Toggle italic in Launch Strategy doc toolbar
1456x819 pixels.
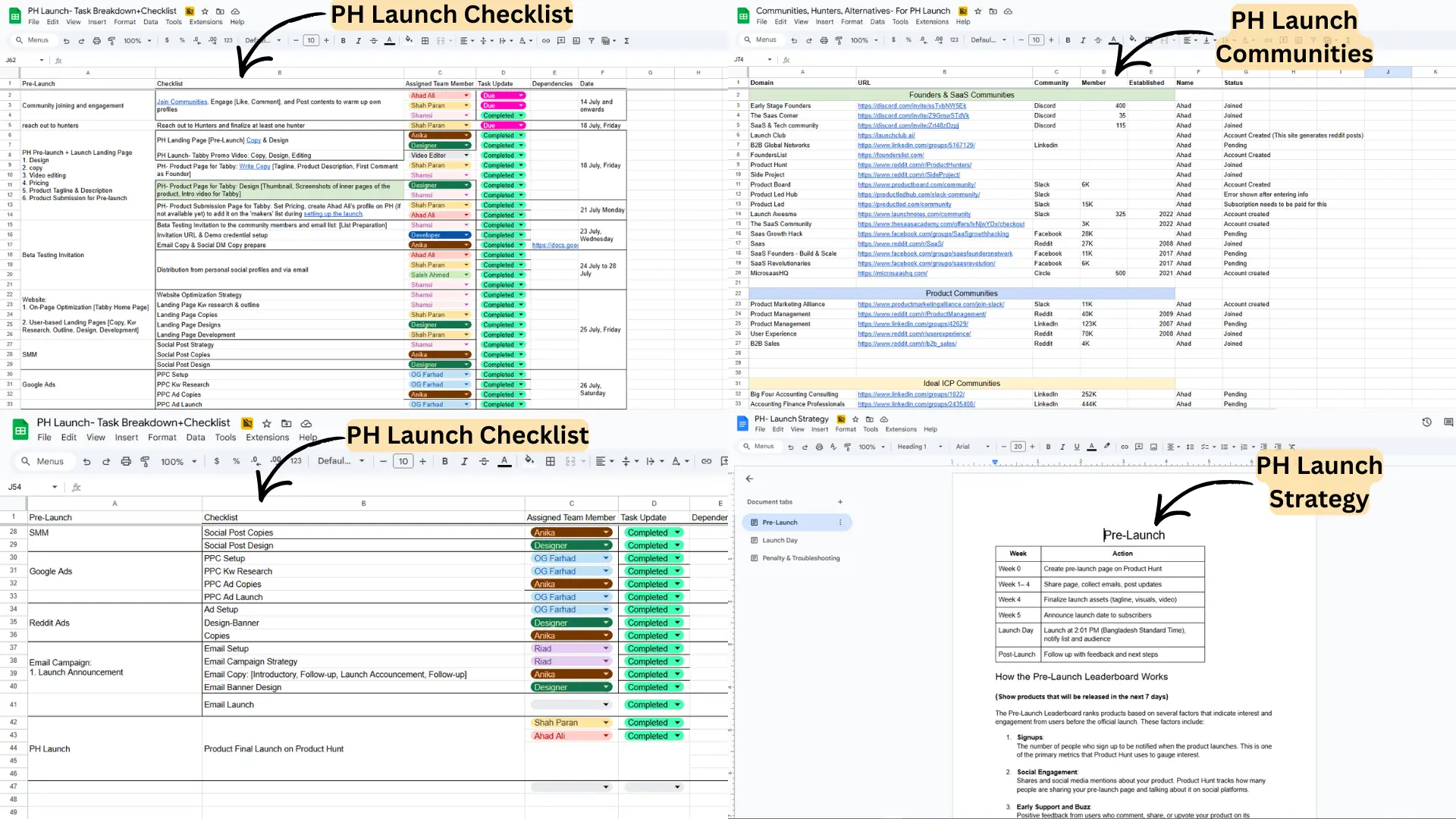(x=1062, y=447)
